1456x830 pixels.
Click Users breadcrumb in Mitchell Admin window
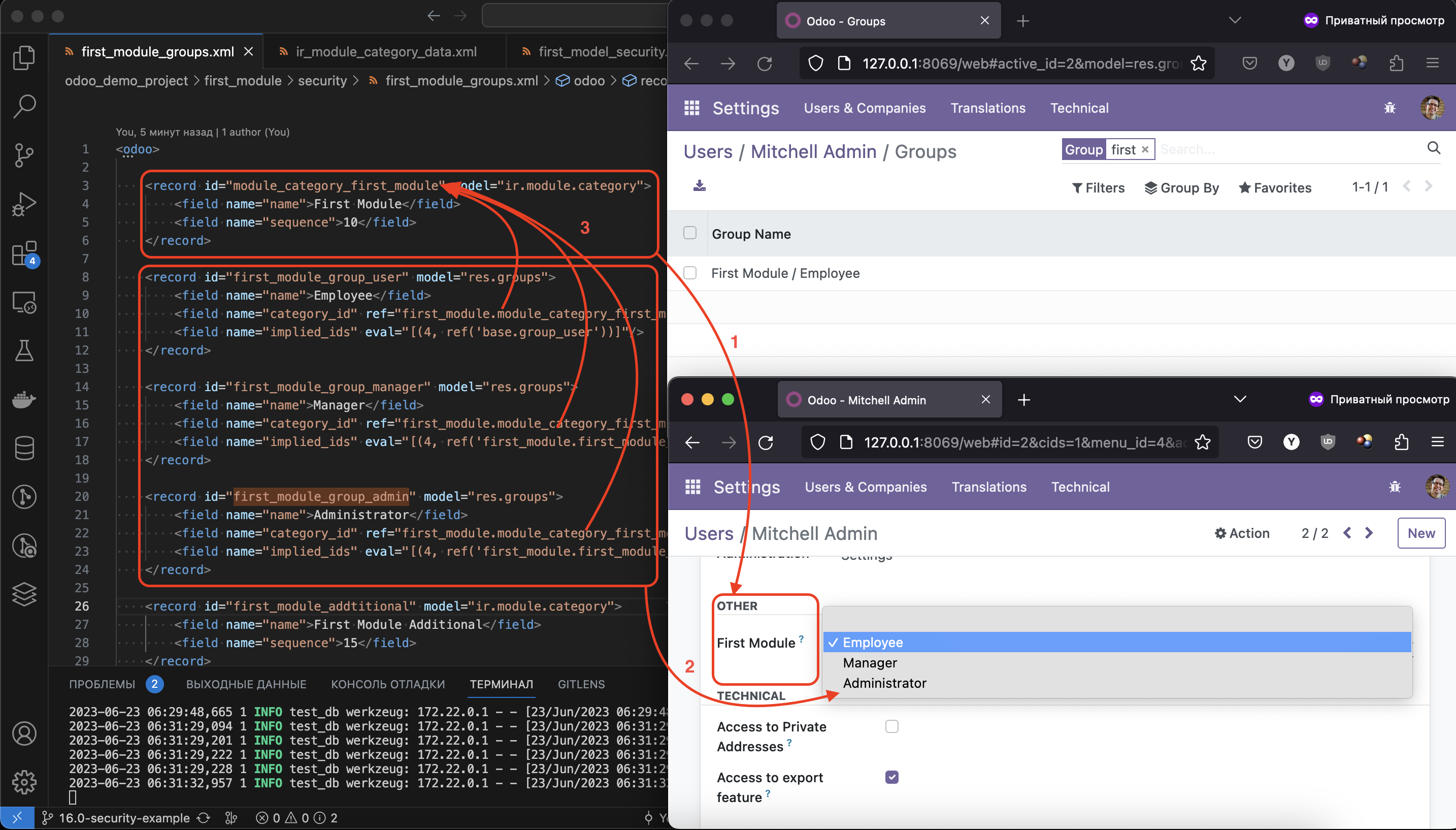click(709, 533)
